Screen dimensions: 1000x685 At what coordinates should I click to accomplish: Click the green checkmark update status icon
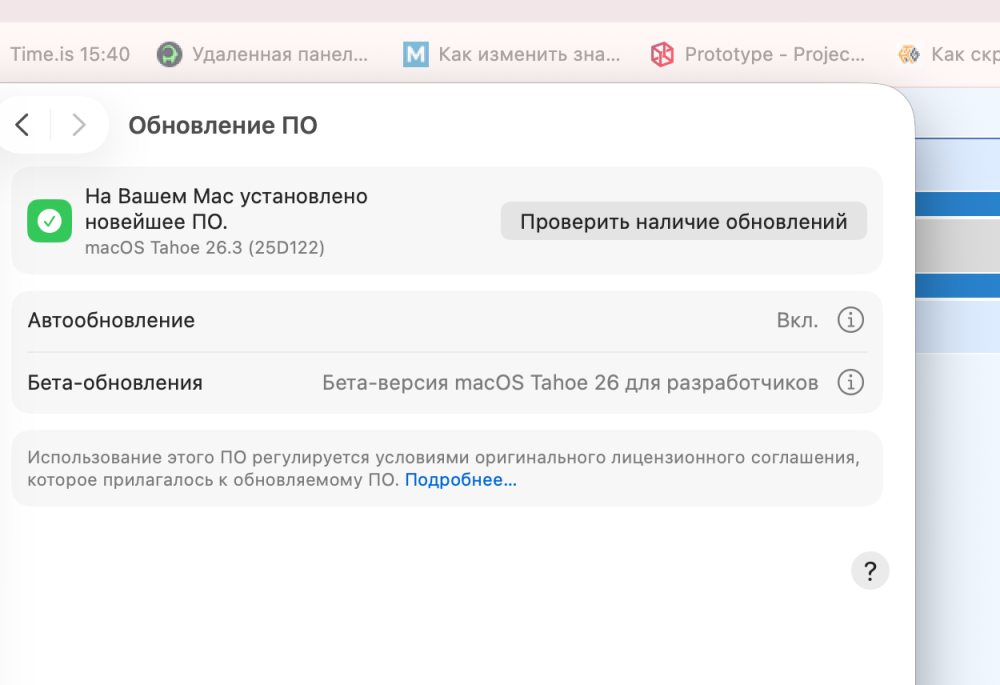[x=50, y=221]
